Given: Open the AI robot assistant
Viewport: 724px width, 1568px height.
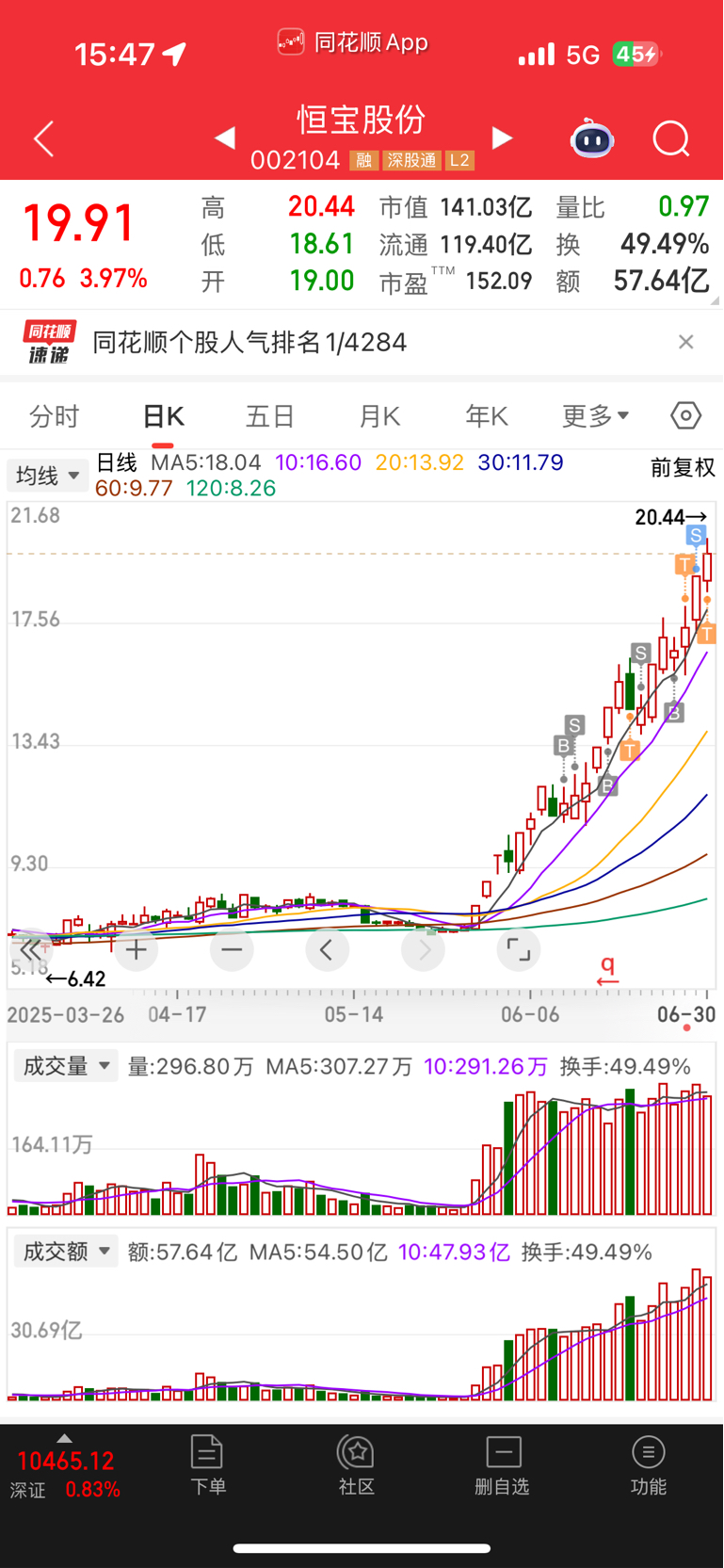Looking at the screenshot, I should click(x=592, y=138).
